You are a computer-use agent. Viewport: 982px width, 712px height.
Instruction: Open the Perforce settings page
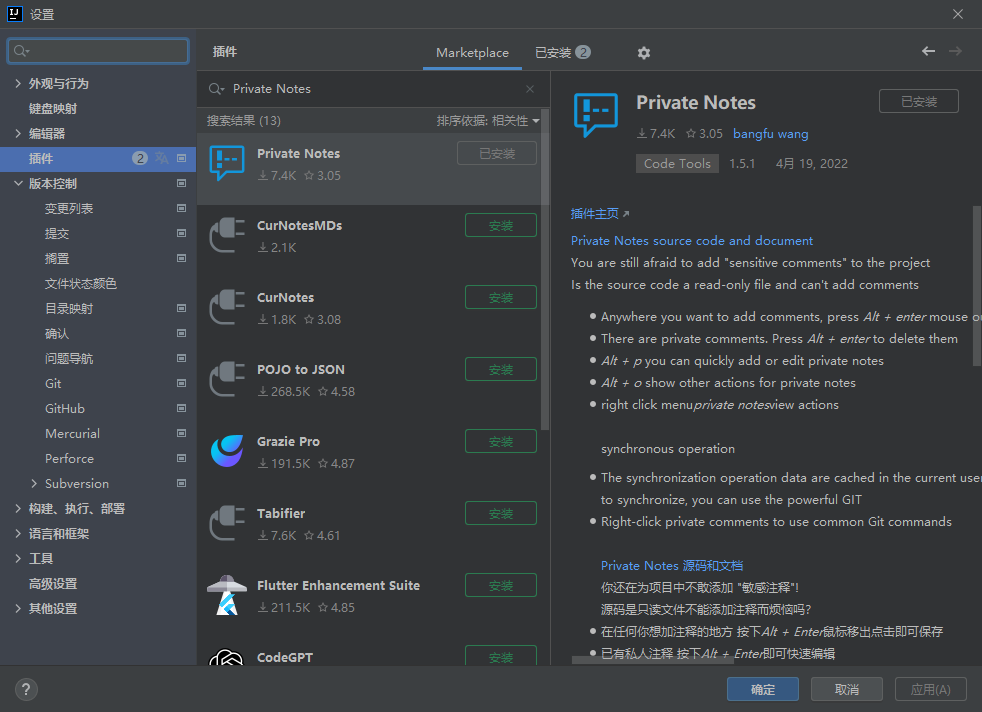(x=69, y=458)
